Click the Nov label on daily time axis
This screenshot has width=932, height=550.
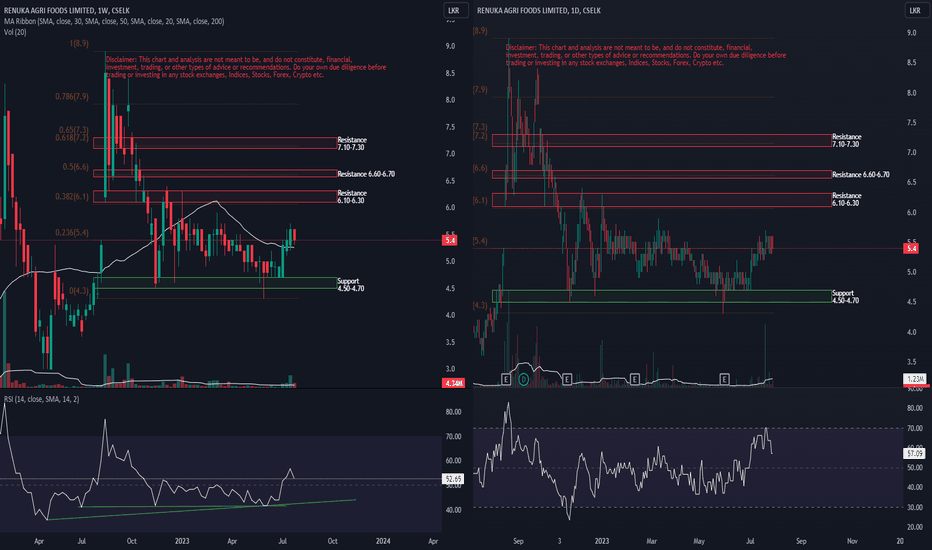pos(852,541)
